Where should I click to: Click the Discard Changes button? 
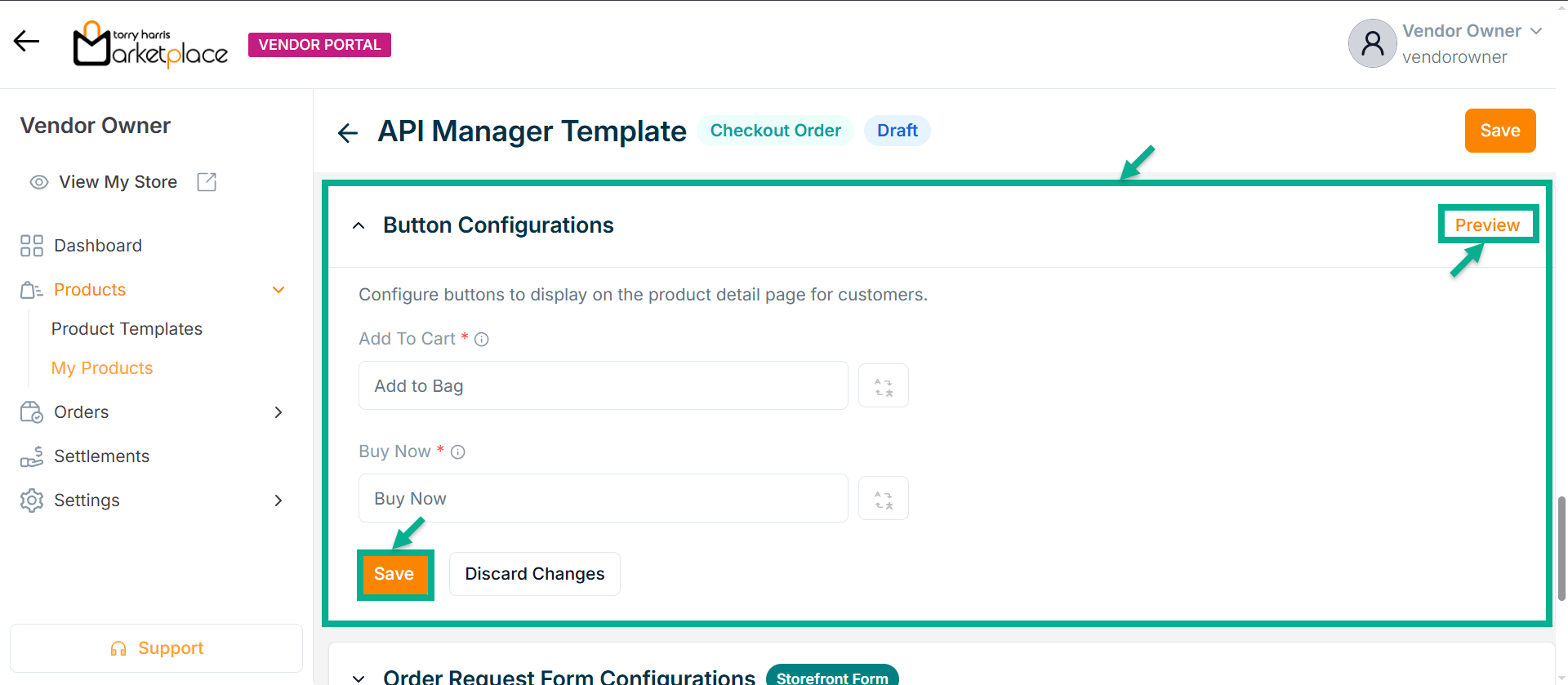(x=534, y=574)
